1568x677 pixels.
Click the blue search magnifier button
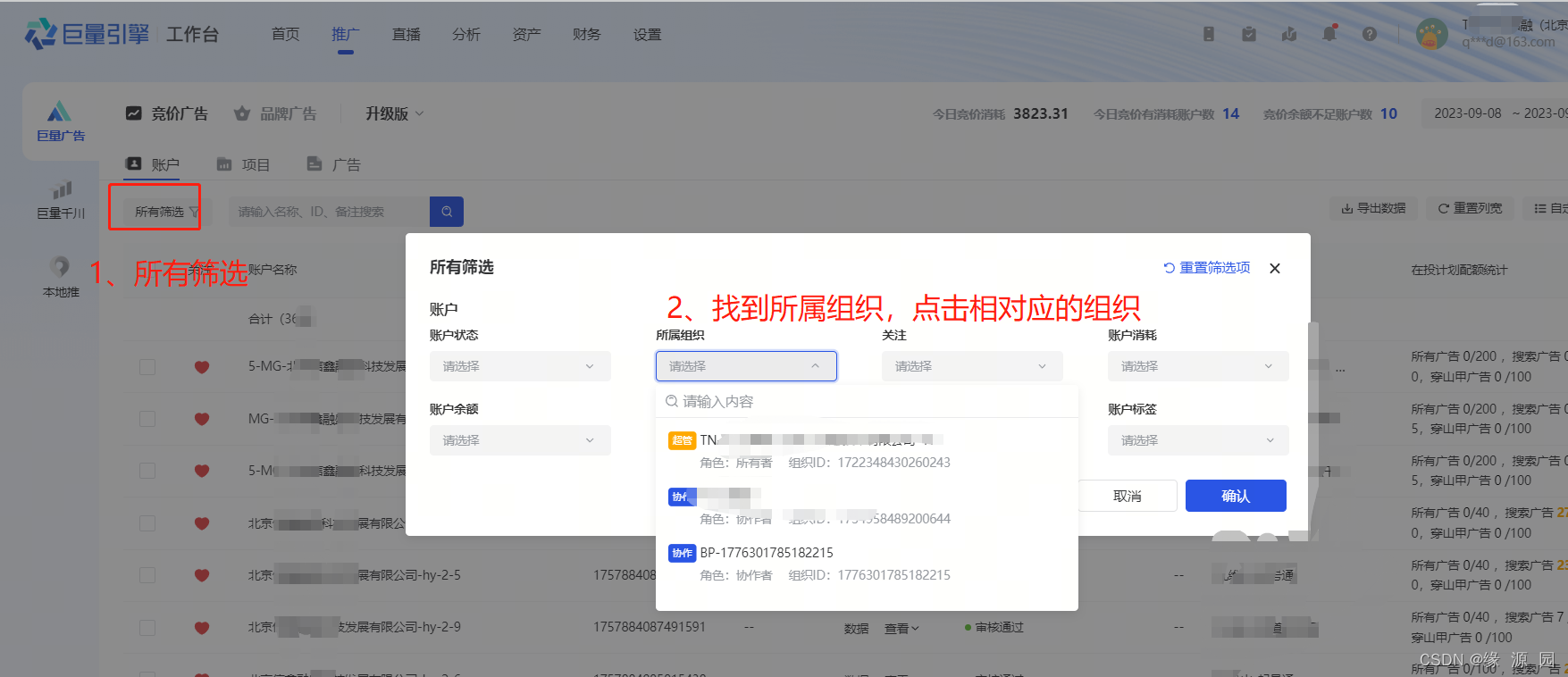click(x=447, y=212)
